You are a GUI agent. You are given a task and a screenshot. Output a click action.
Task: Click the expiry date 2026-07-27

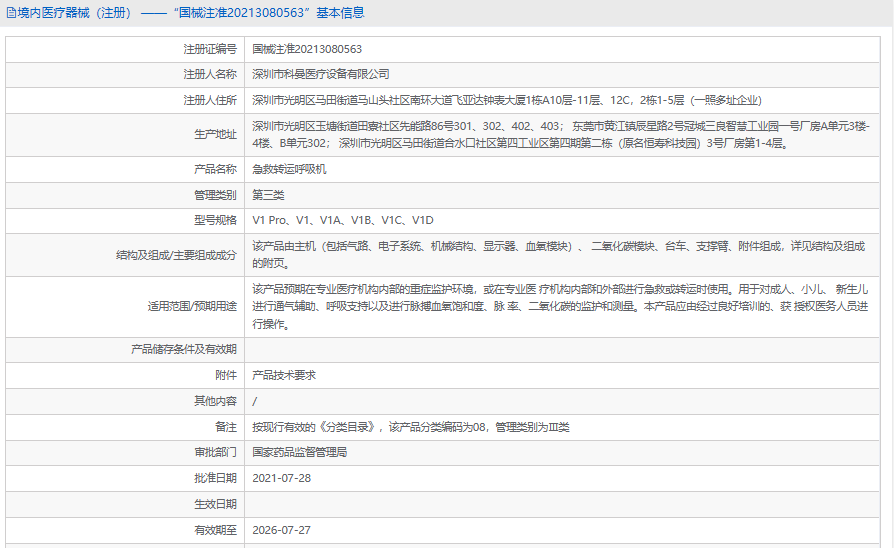(282, 530)
